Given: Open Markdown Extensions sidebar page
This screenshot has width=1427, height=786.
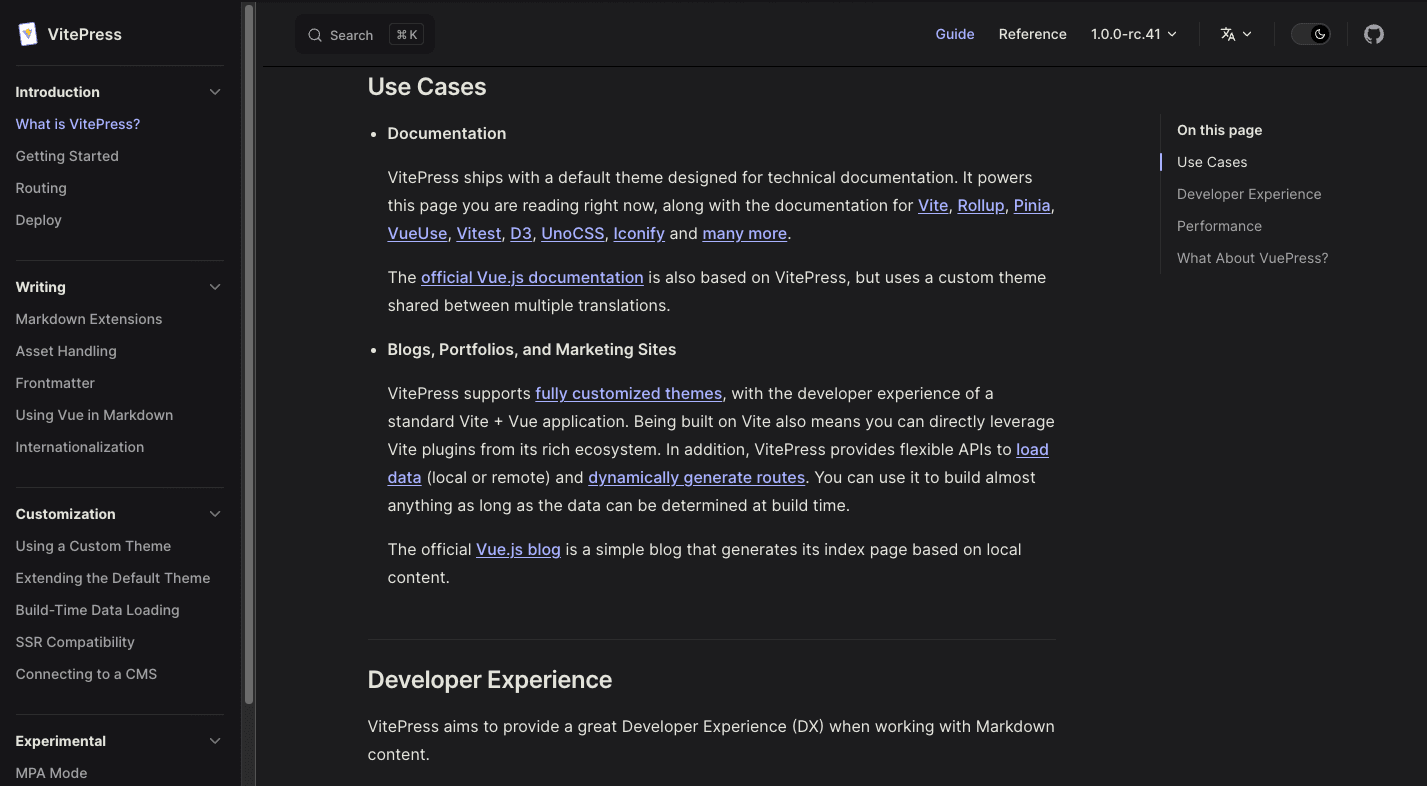Looking at the screenshot, I should [x=89, y=319].
